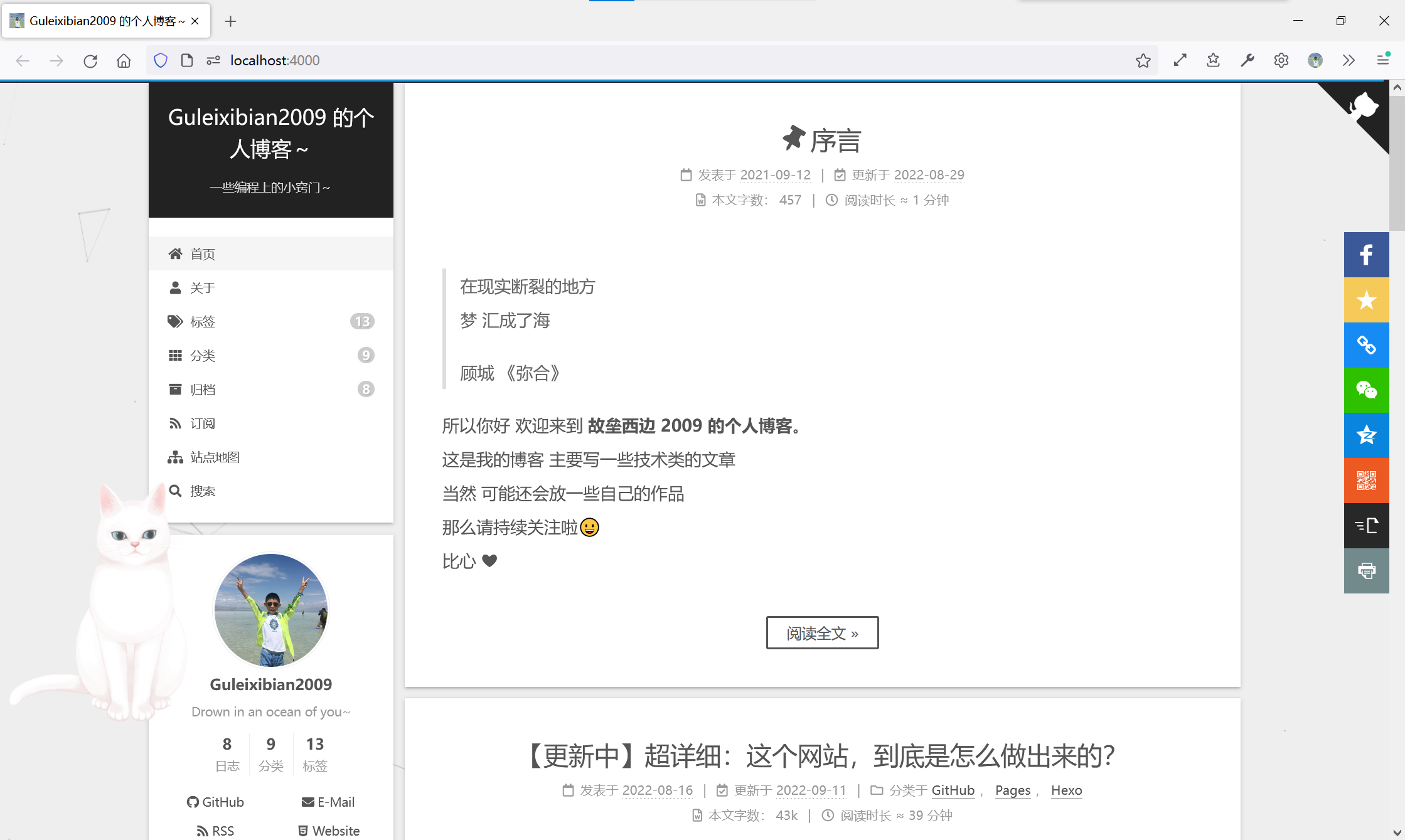Viewport: 1405px width, 840px height.
Task: Click the gray print button
Action: tap(1366, 571)
